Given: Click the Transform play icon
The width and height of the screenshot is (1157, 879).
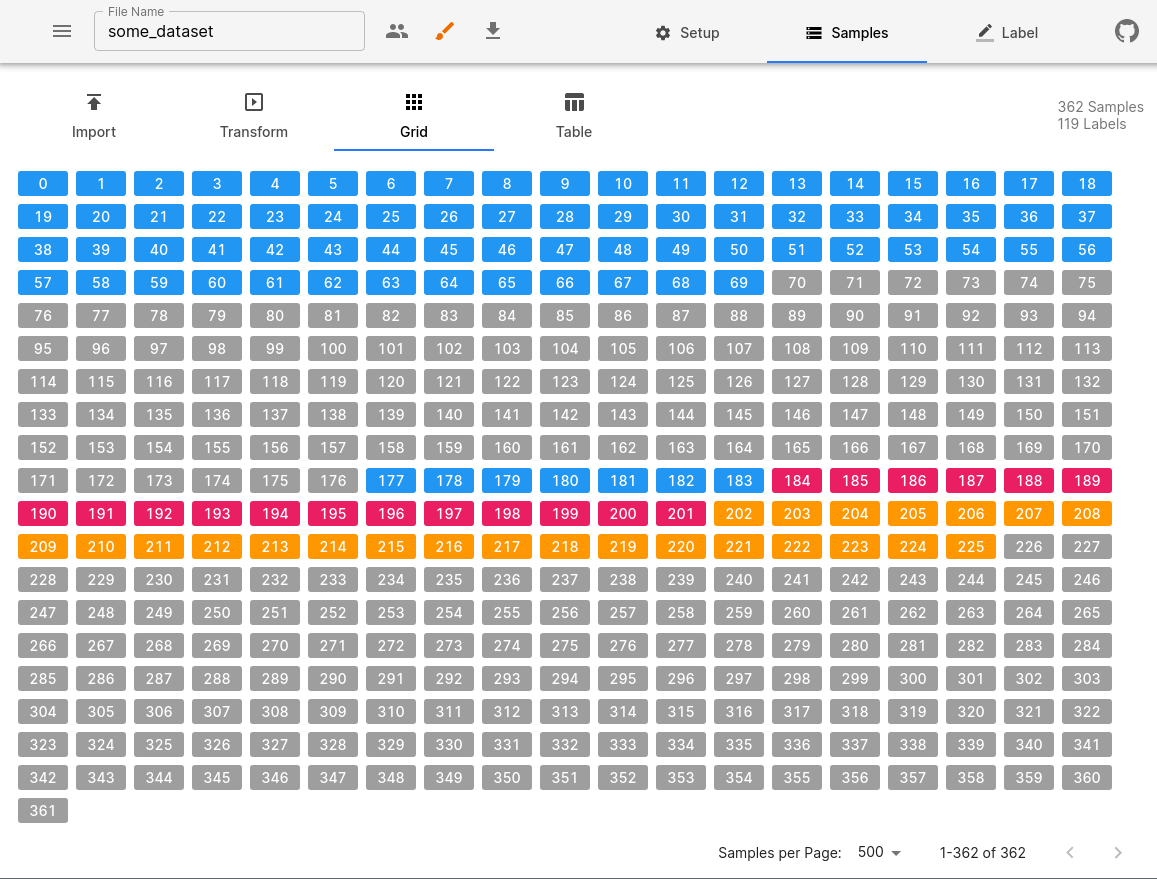Looking at the screenshot, I should [x=254, y=102].
